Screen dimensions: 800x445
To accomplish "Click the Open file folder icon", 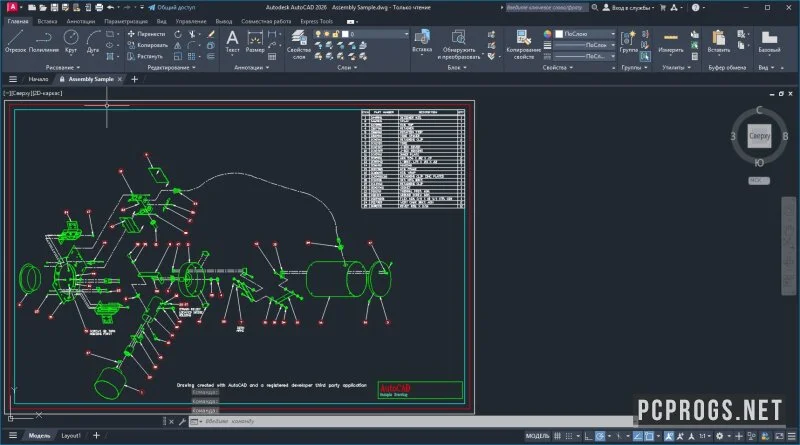I will coord(43,8).
